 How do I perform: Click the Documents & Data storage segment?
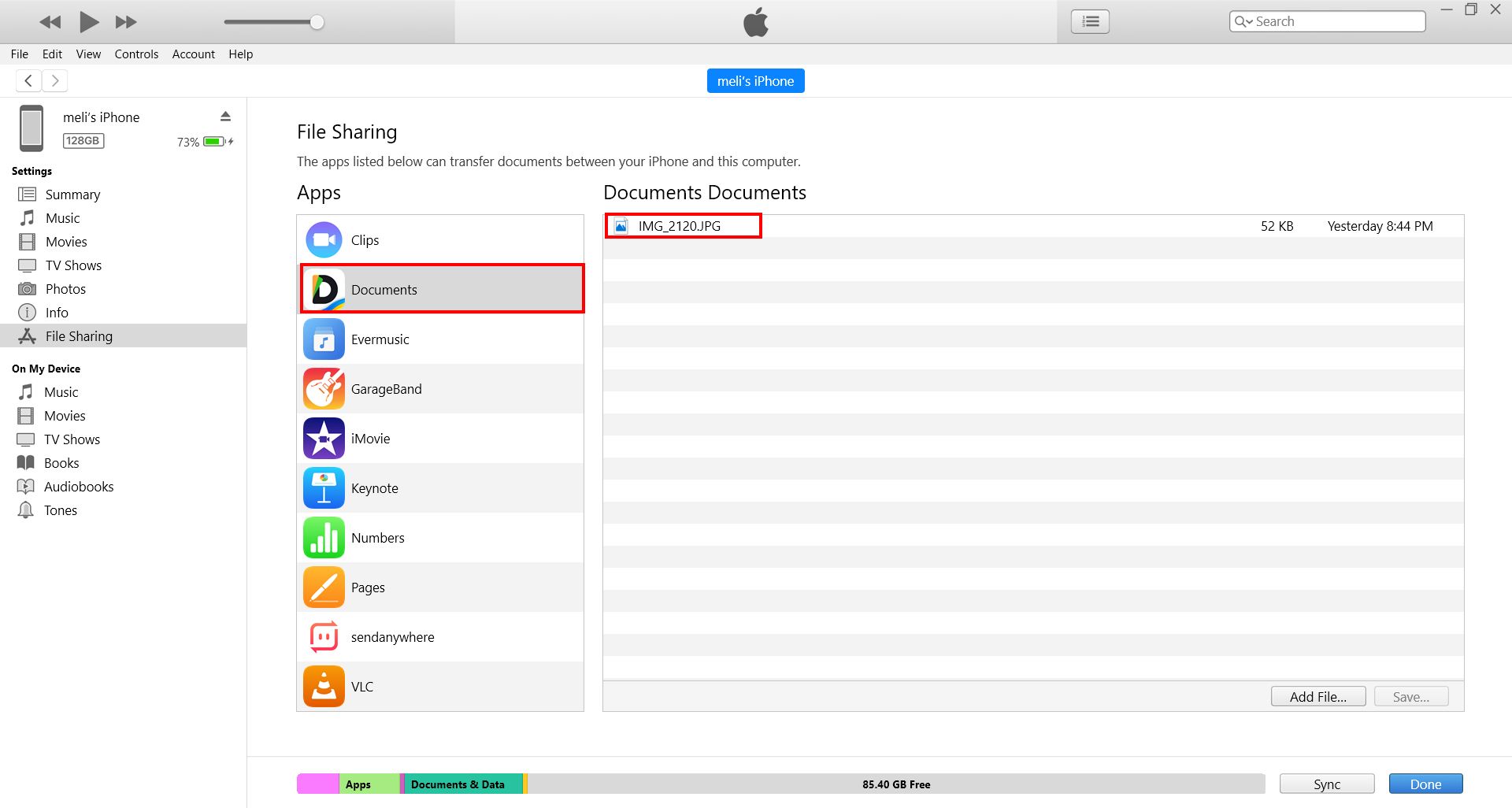(463, 784)
